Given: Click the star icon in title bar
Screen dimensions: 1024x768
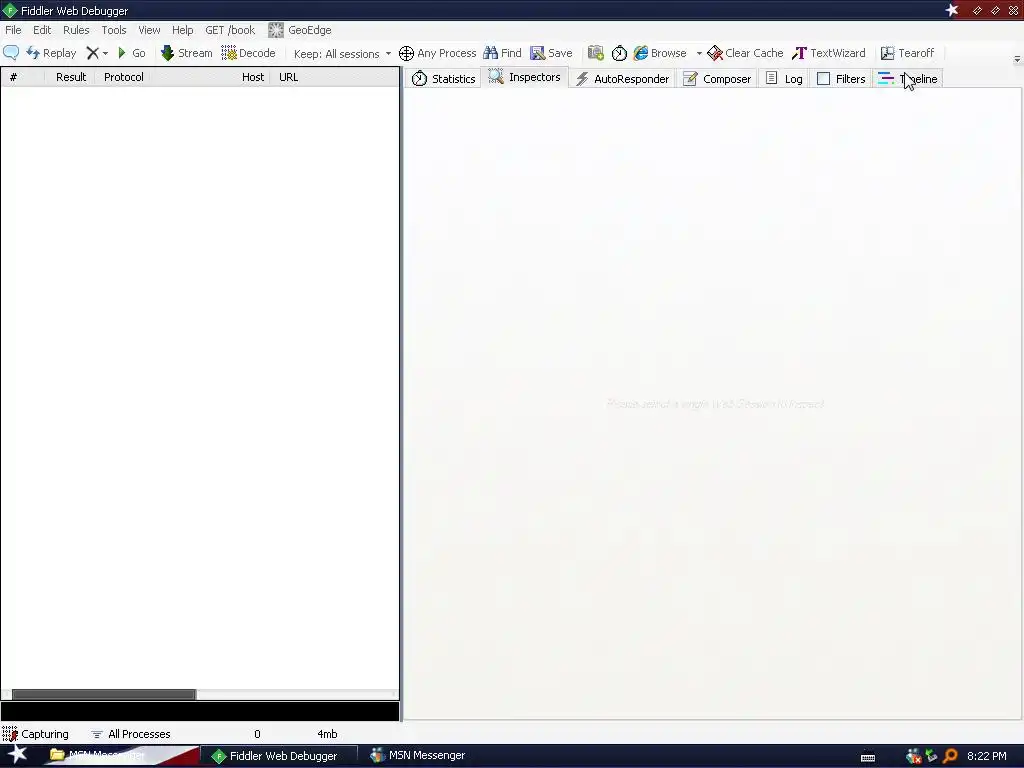Looking at the screenshot, I should pos(952,10).
